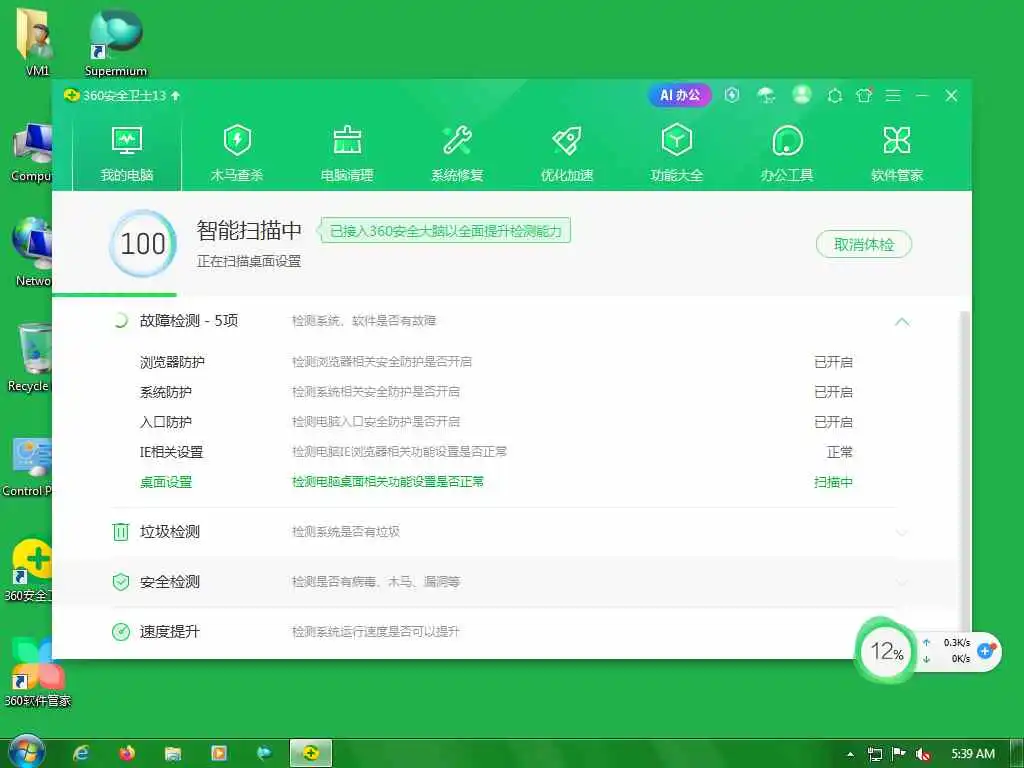Click the muted volume tray icon
Screen dimensions: 1024x768
(923, 754)
